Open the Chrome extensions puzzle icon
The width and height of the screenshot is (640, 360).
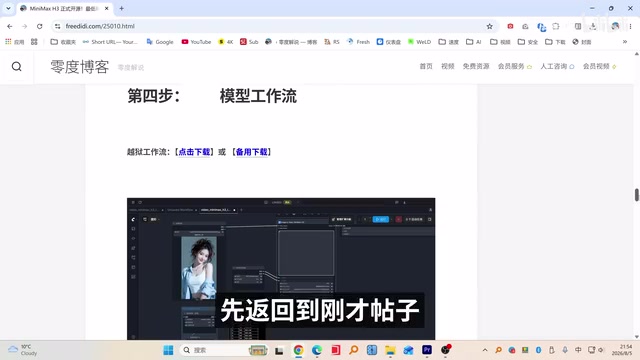pos(556,26)
